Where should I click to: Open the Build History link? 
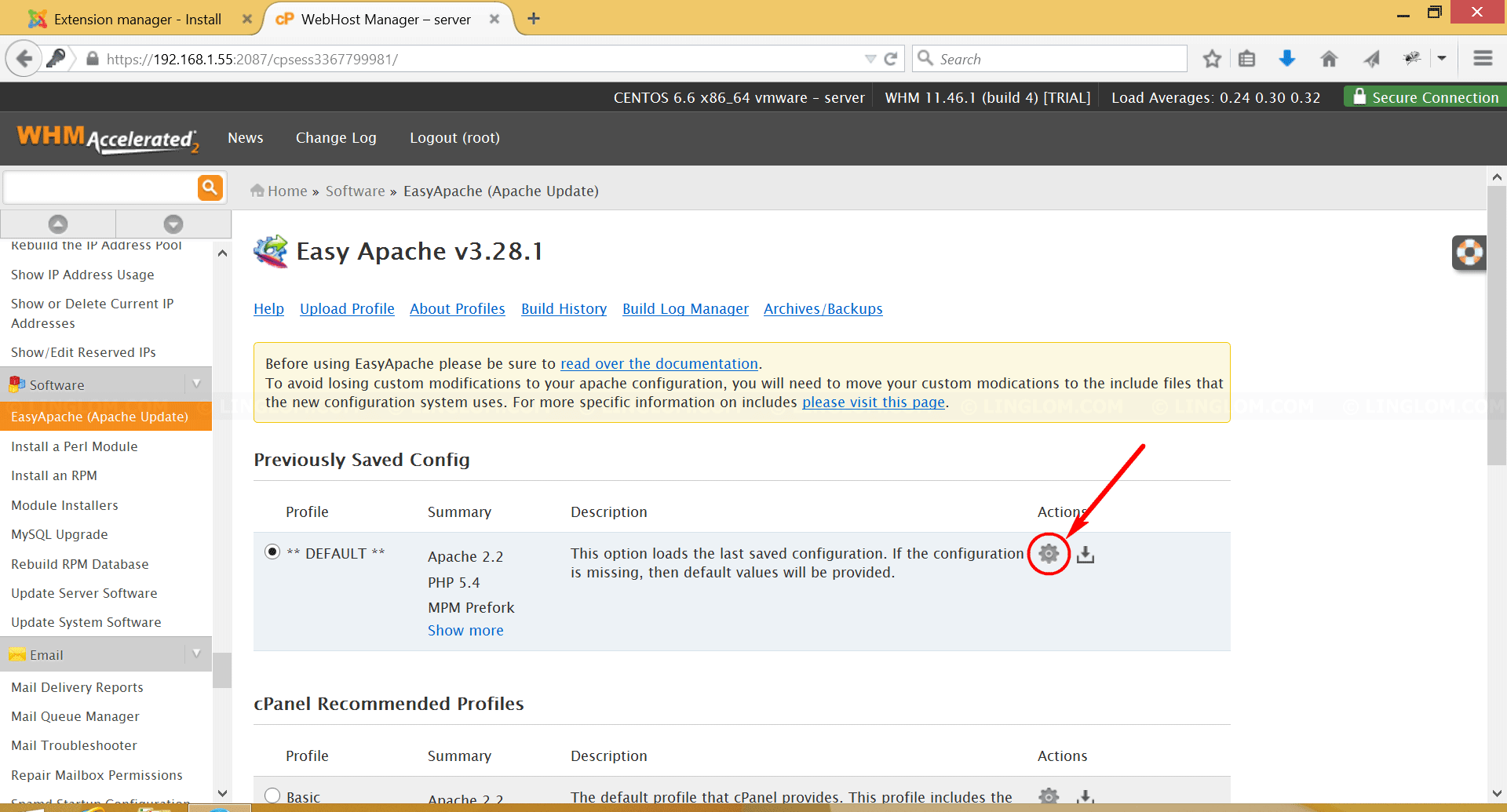point(564,309)
